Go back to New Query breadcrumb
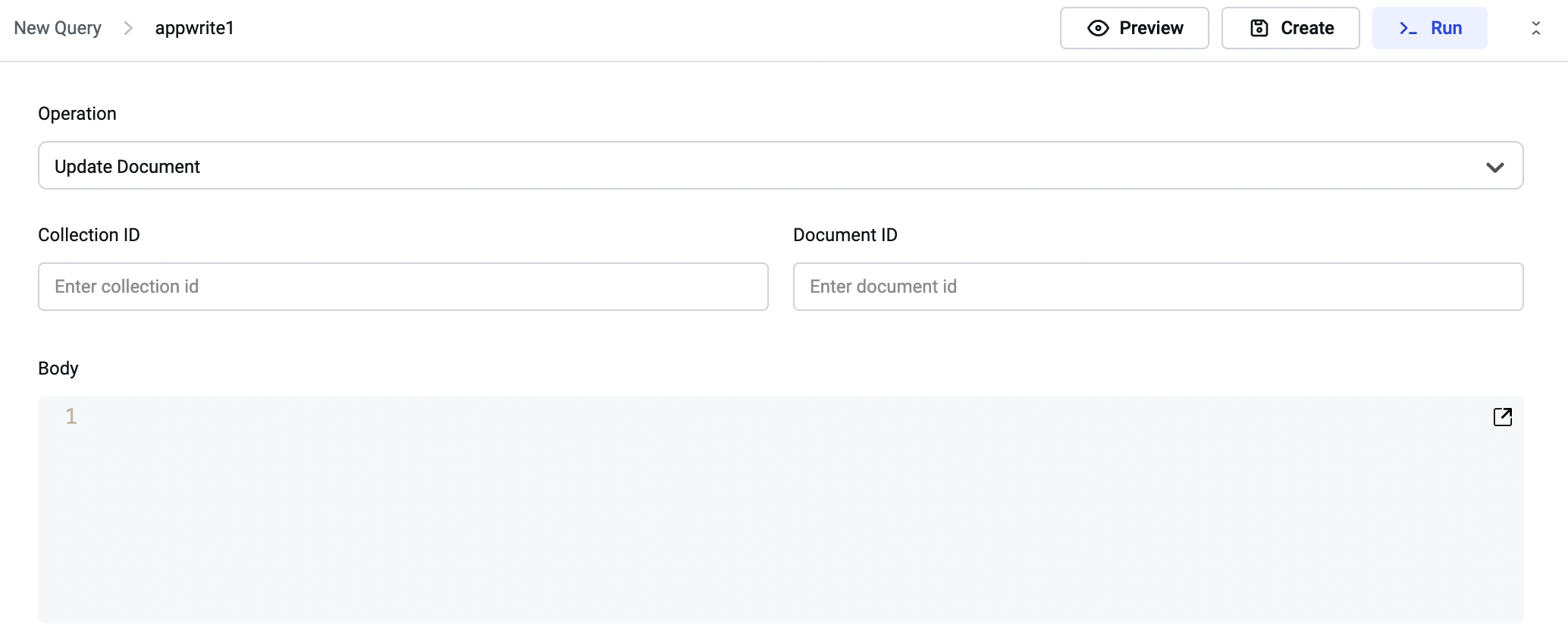Viewport: 1568px width, 640px height. pos(58,28)
